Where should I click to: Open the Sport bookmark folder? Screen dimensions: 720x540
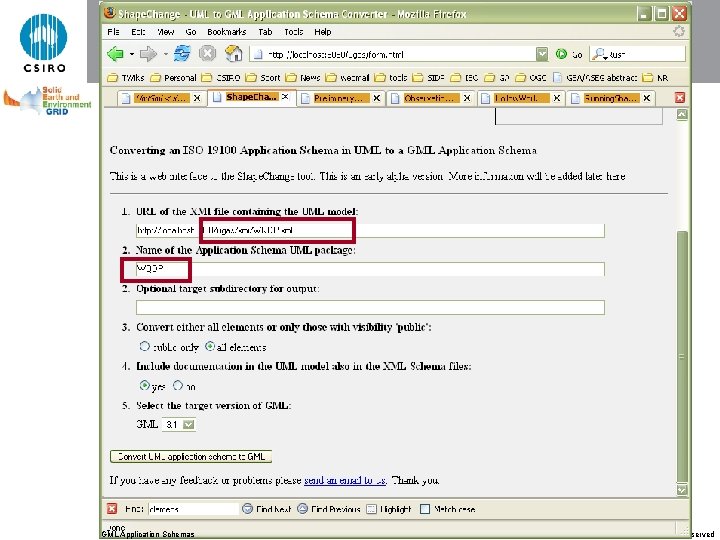click(x=263, y=78)
